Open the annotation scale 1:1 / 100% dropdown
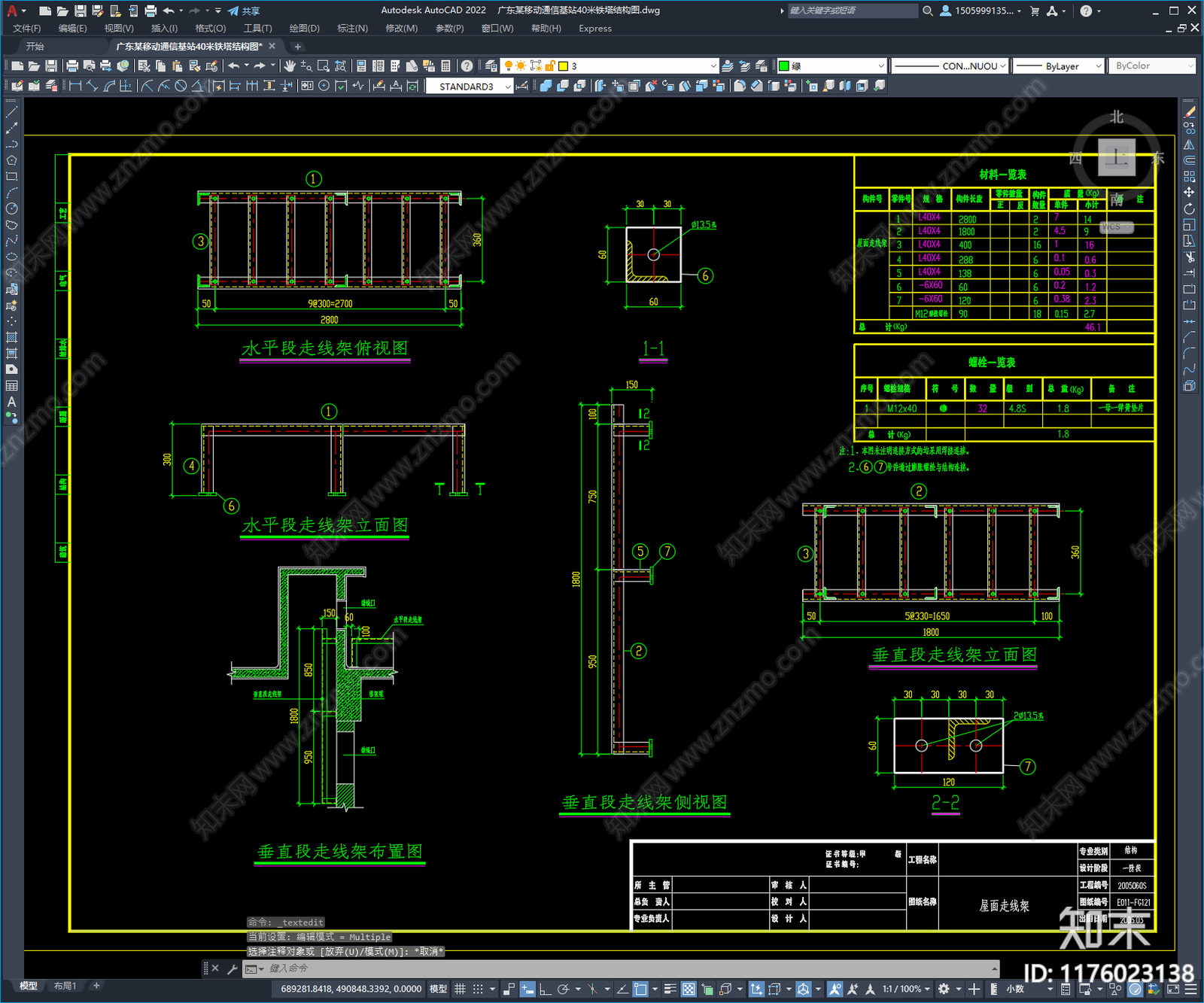 (906, 989)
